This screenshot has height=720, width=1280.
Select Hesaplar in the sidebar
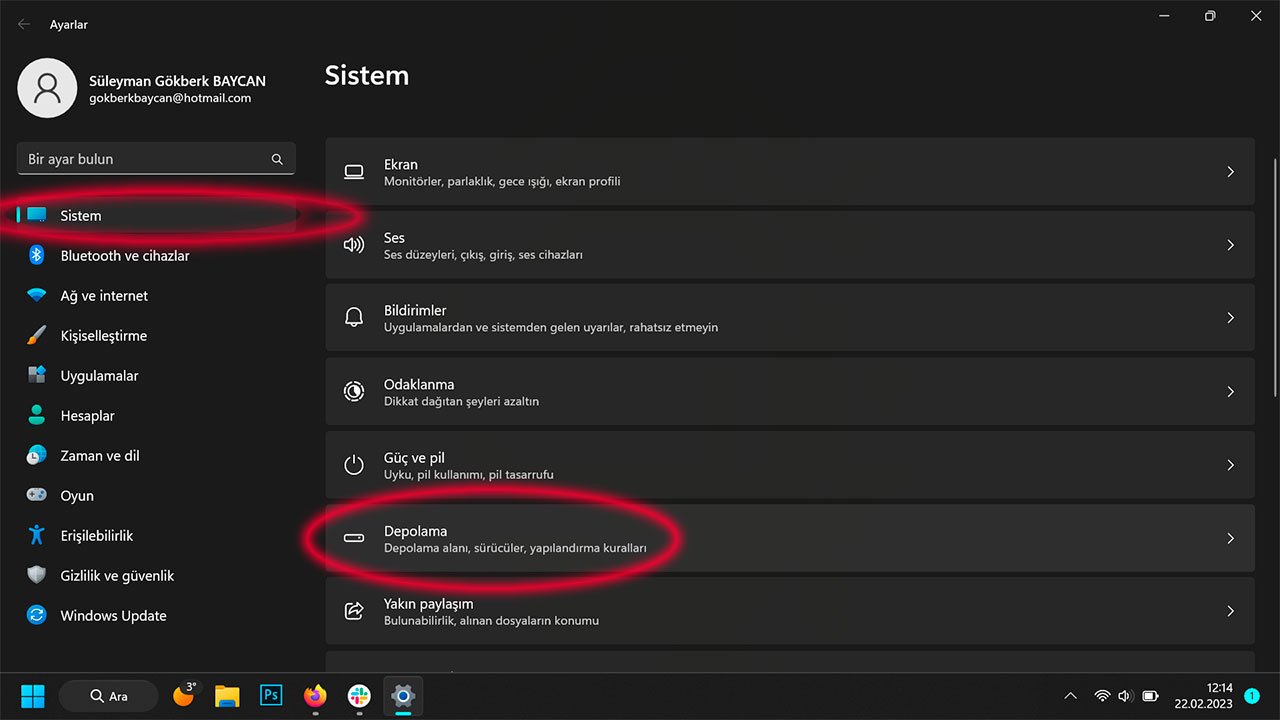click(x=156, y=415)
